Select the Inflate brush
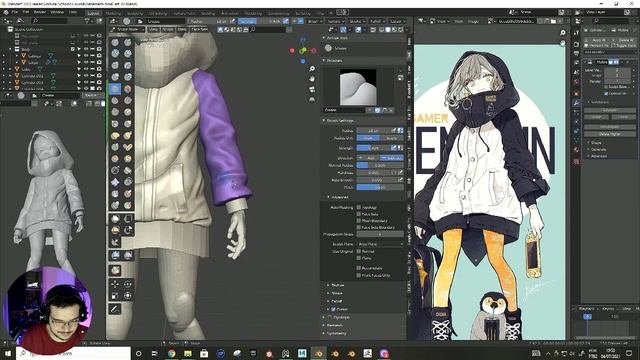 pyautogui.click(x=115, y=77)
